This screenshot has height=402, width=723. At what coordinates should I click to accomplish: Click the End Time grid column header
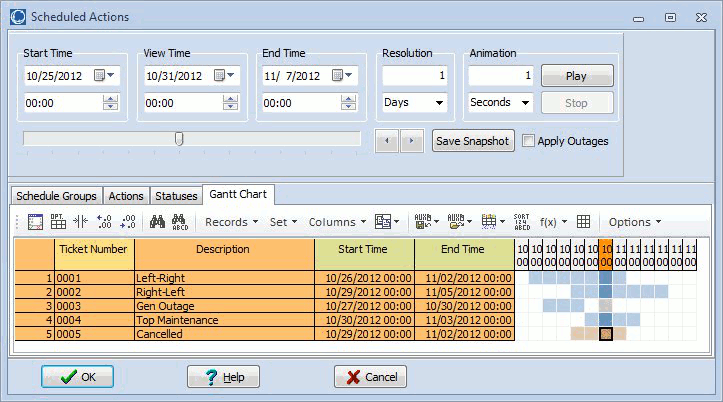(464, 254)
